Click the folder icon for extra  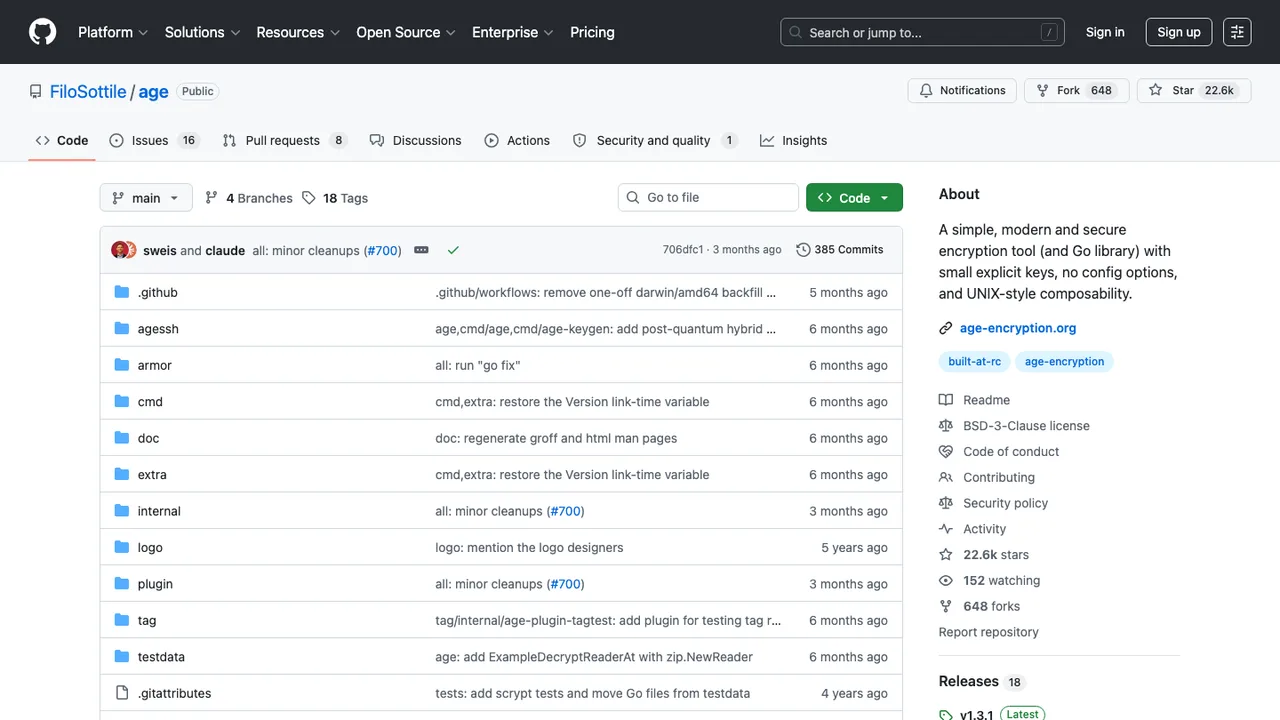[122, 474]
